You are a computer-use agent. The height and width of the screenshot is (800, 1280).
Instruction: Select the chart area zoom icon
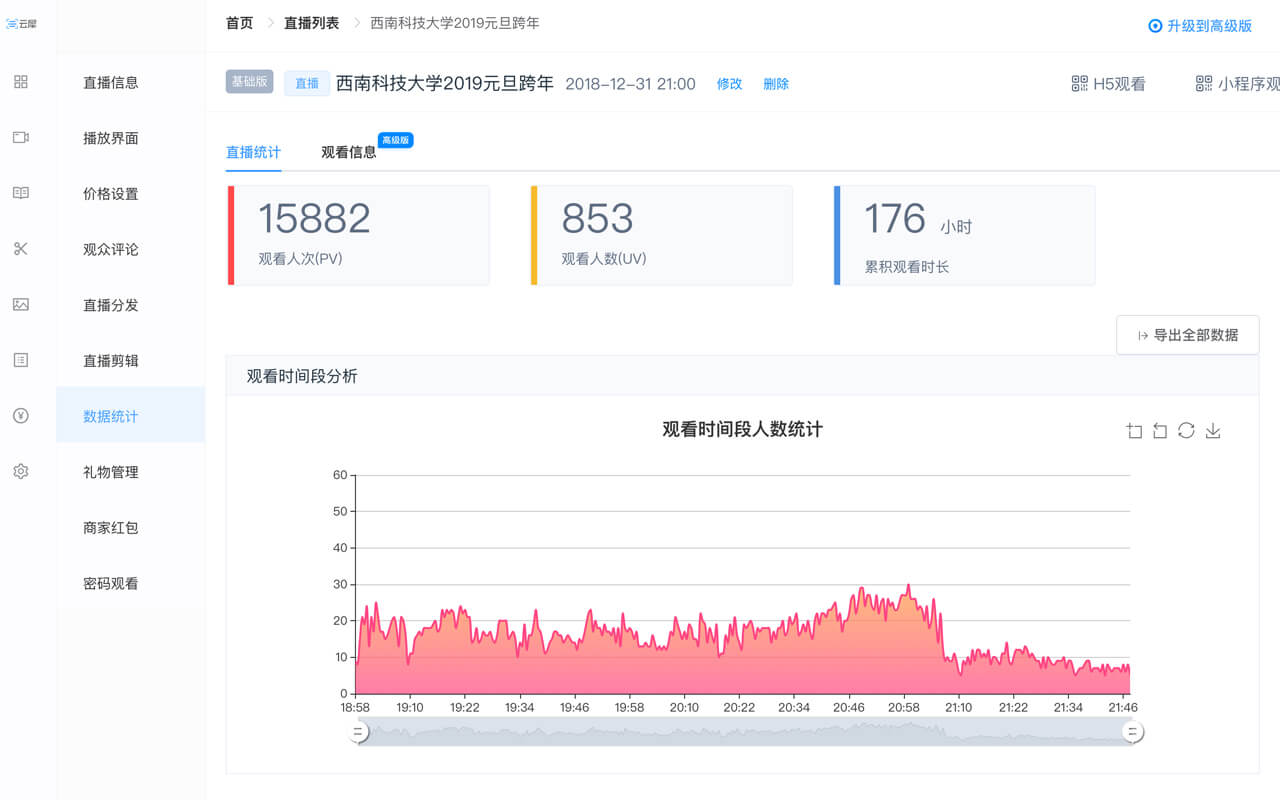click(x=1134, y=431)
